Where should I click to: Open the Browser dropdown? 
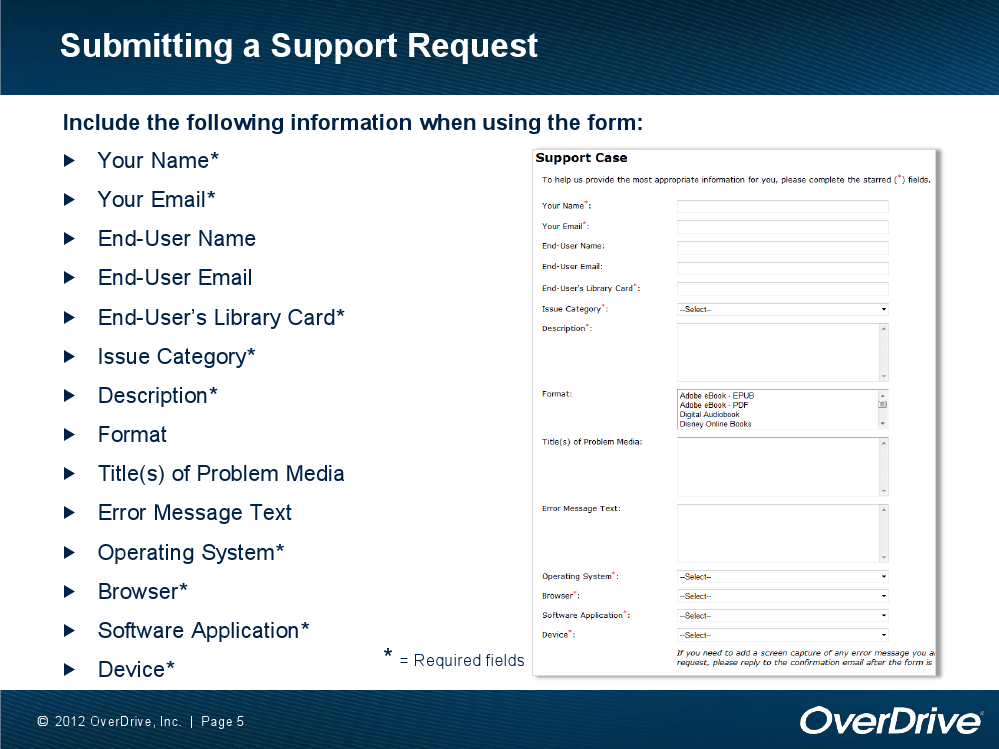click(782, 596)
